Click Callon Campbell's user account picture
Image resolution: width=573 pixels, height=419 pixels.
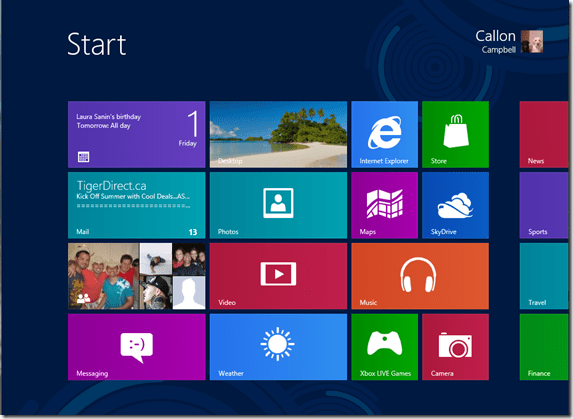pos(532,42)
